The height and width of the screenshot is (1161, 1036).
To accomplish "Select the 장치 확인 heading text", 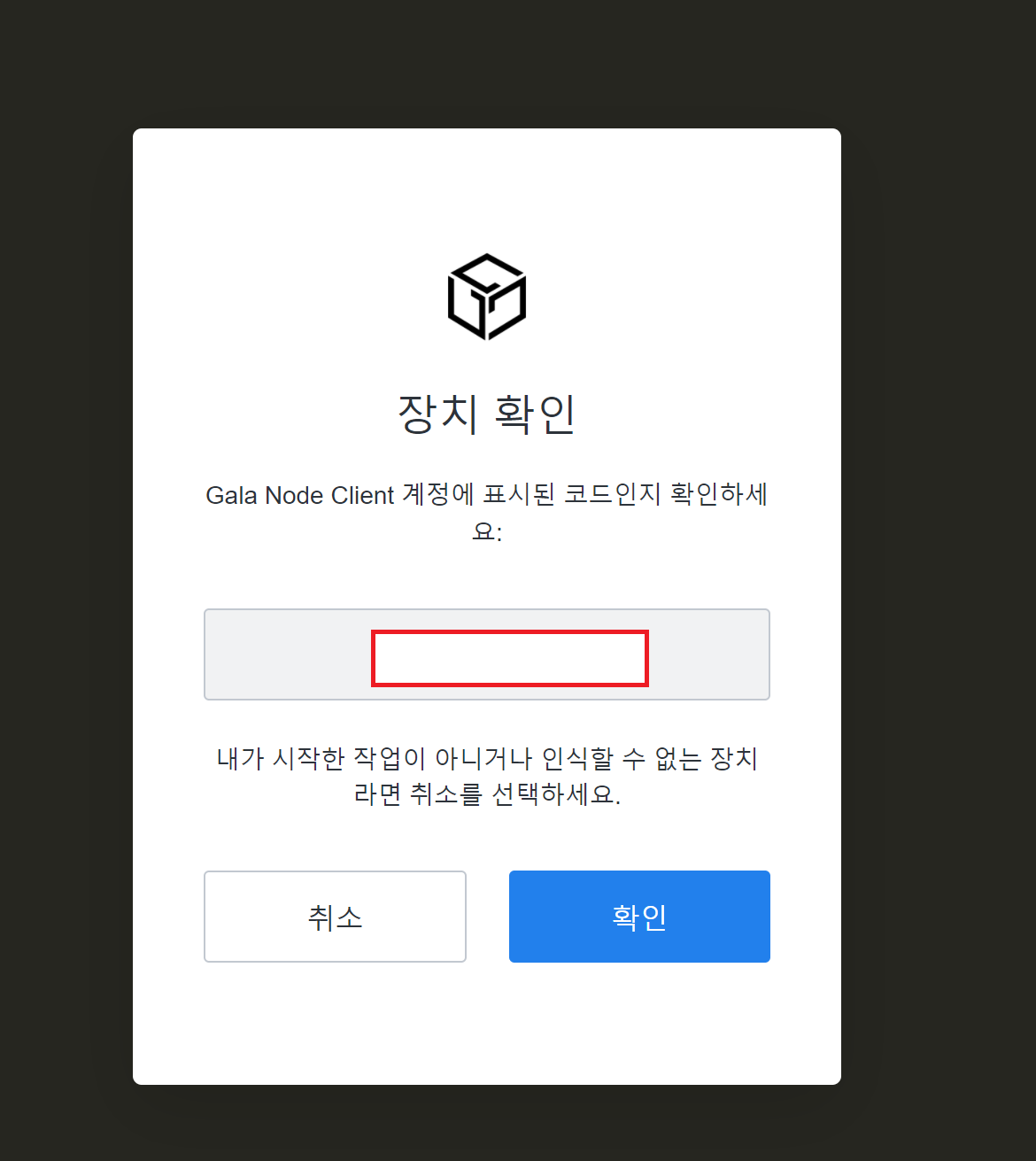I will (x=487, y=414).
